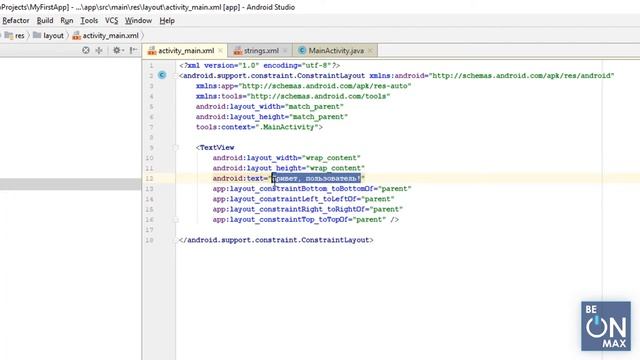Open the VCS menu
The image size is (640, 360).
point(111,20)
